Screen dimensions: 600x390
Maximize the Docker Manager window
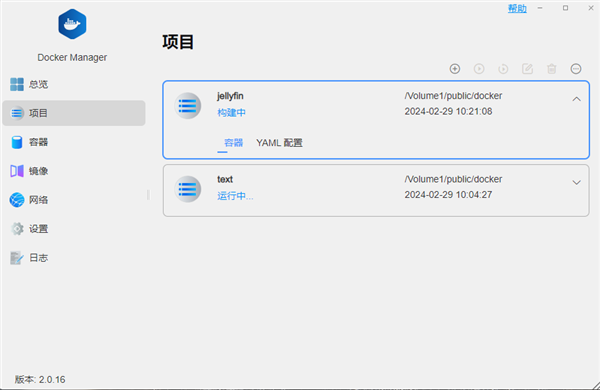[x=565, y=8]
